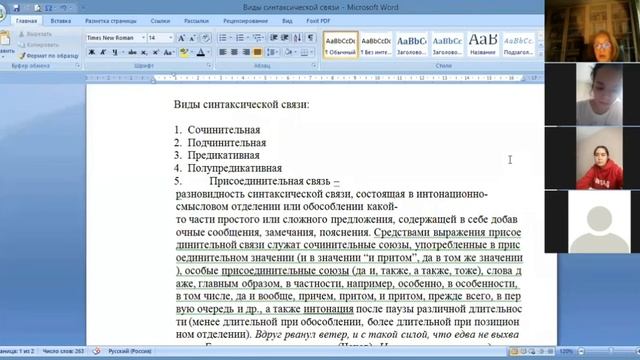
Task: Open the Разметка страницы tab
Action: pos(111,21)
